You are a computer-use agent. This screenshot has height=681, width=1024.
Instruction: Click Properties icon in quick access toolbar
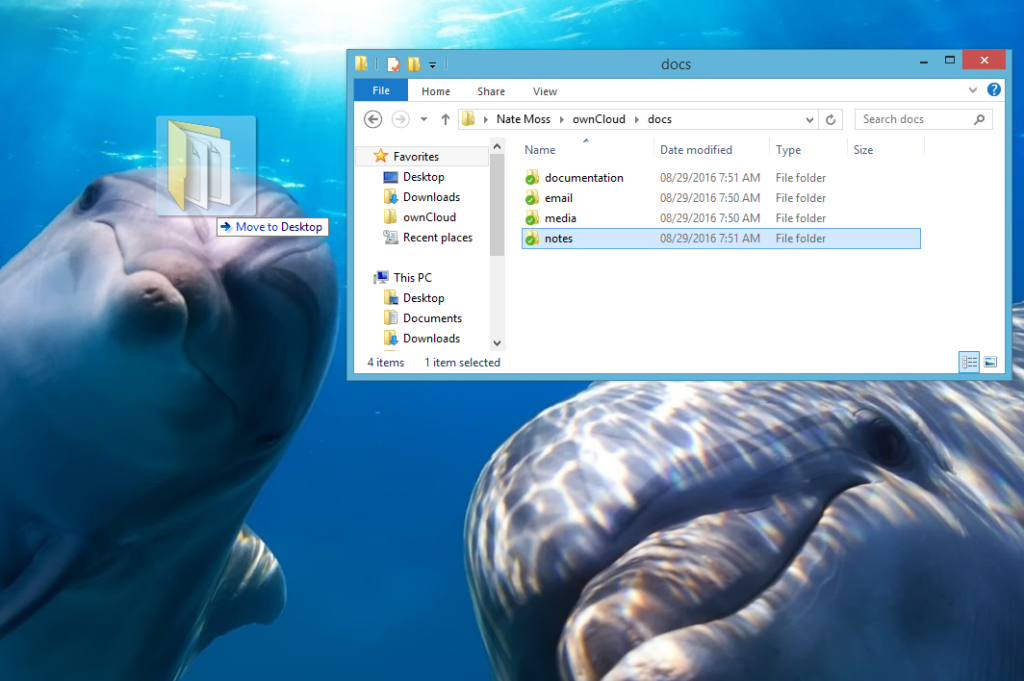click(393, 64)
